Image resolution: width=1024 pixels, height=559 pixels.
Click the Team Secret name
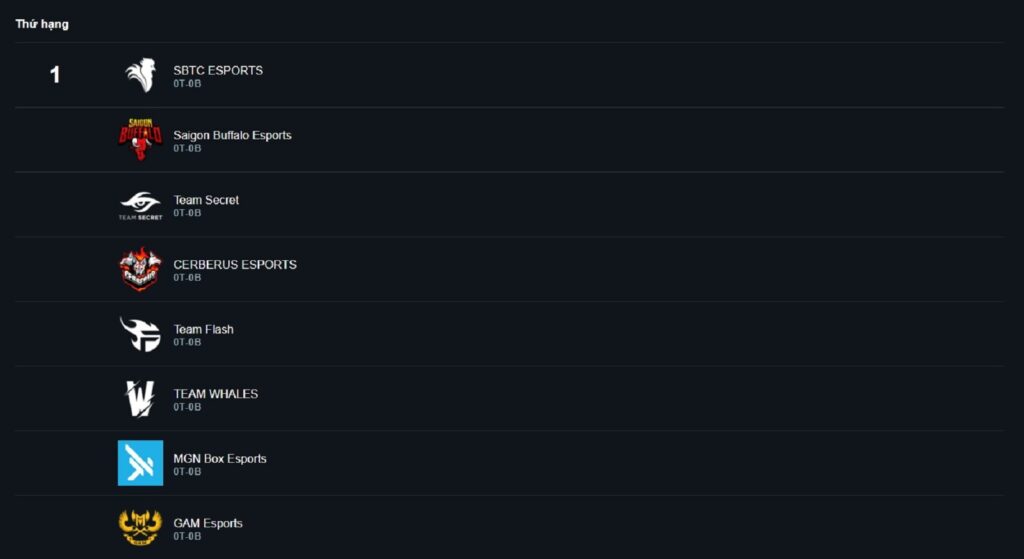(206, 200)
